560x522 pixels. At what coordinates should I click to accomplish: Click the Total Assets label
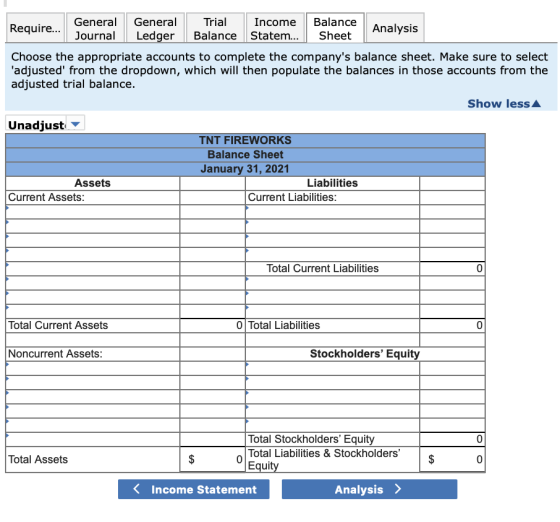click(x=38, y=459)
